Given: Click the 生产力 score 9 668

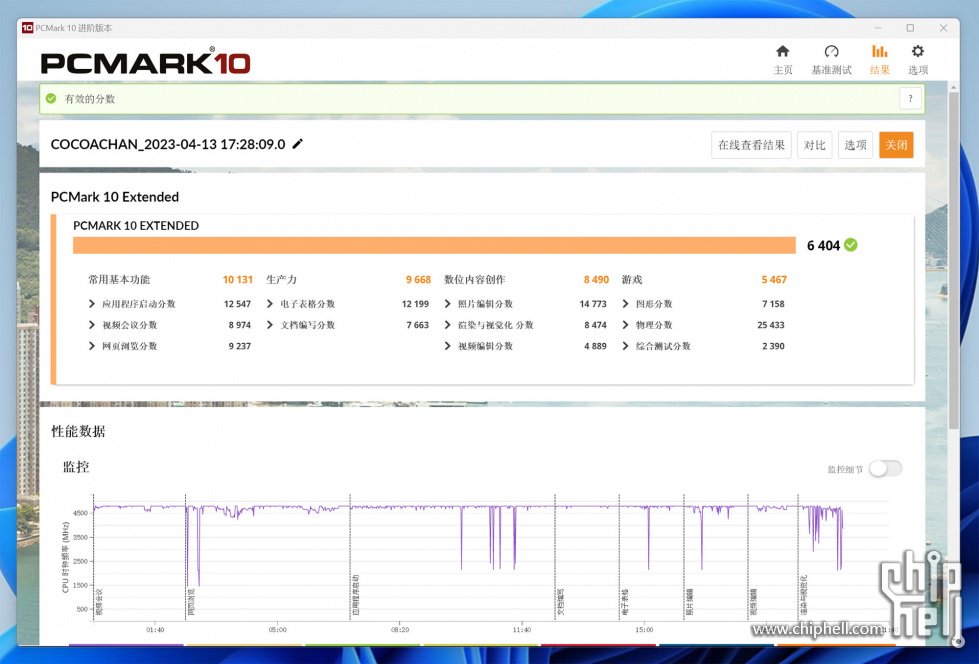Looking at the screenshot, I should [418, 280].
